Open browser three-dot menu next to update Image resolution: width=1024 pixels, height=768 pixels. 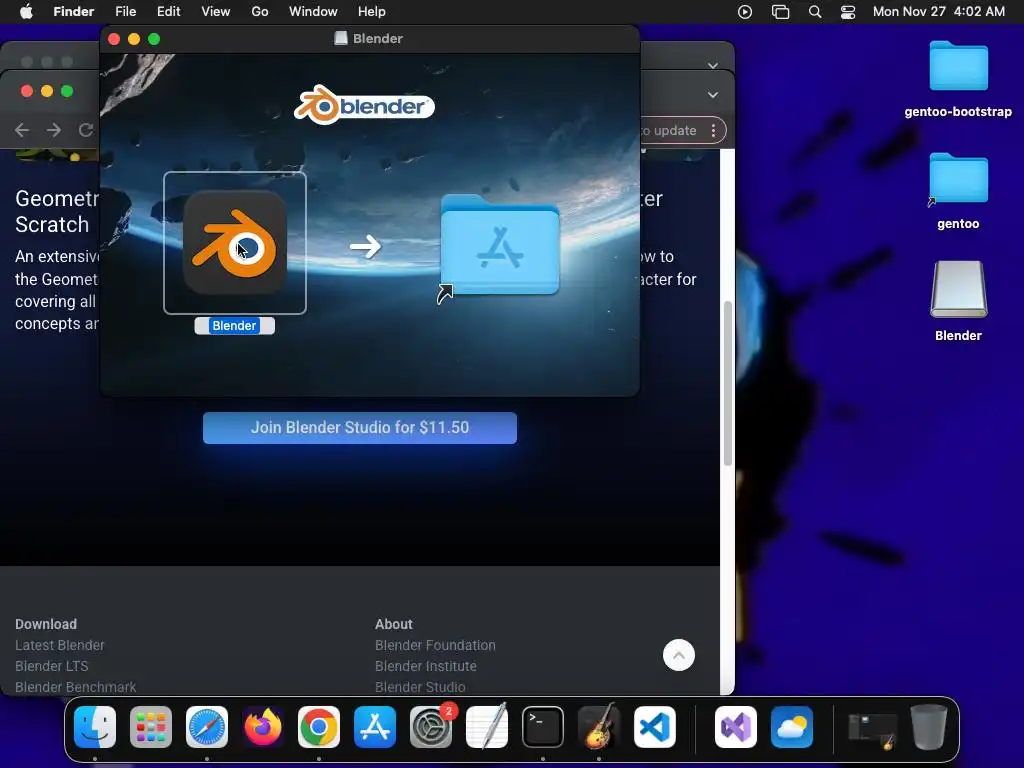tap(713, 131)
